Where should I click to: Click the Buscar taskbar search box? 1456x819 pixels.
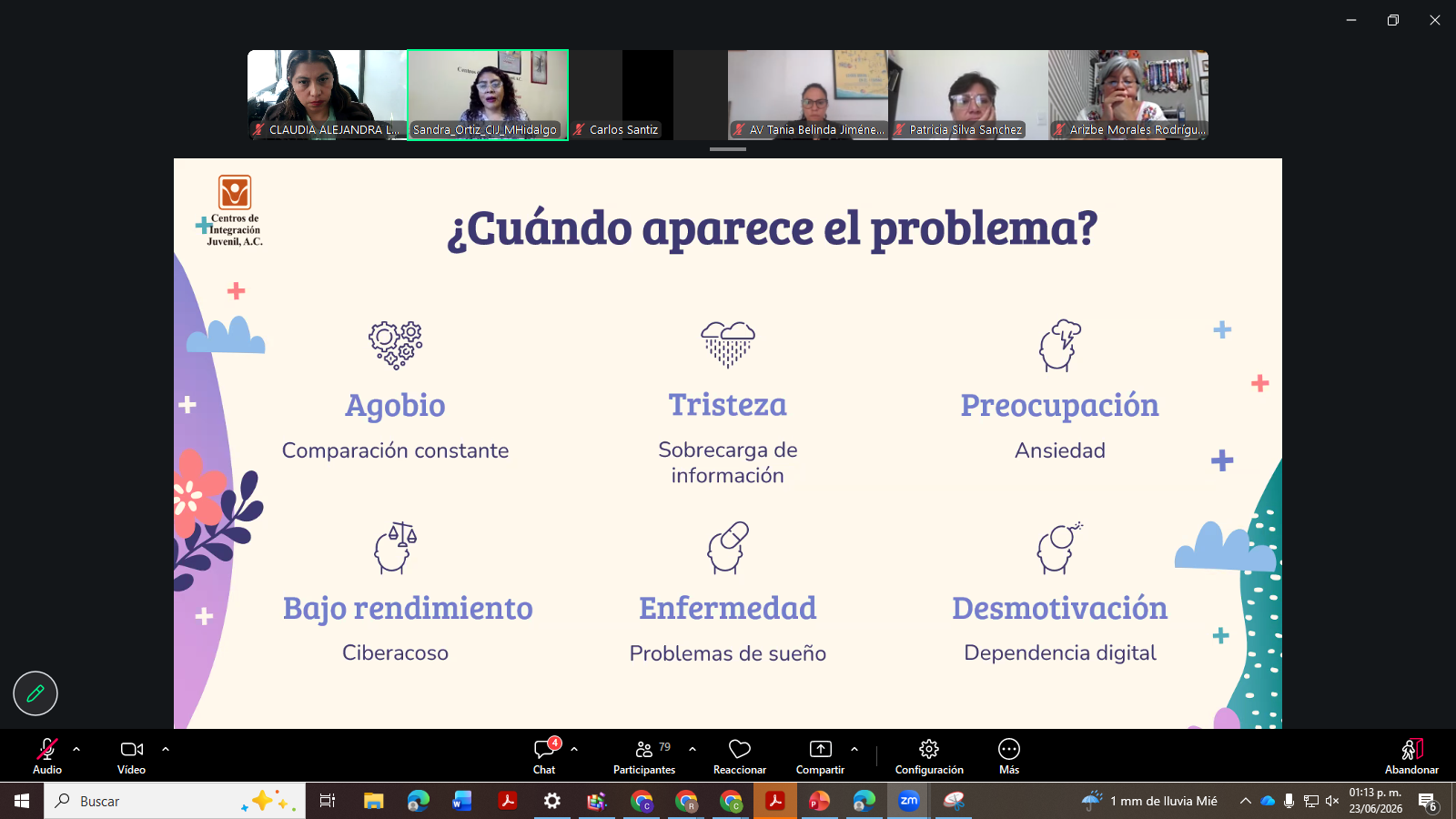[175, 801]
